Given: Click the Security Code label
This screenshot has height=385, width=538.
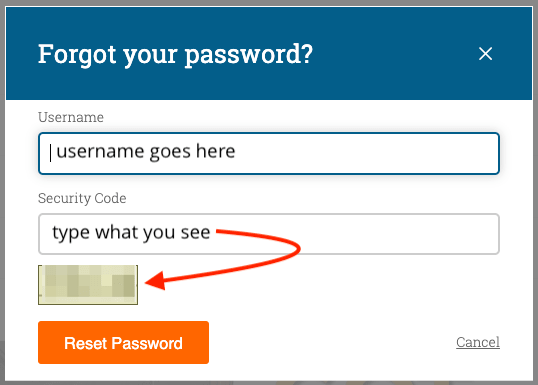Looking at the screenshot, I should point(82,198).
